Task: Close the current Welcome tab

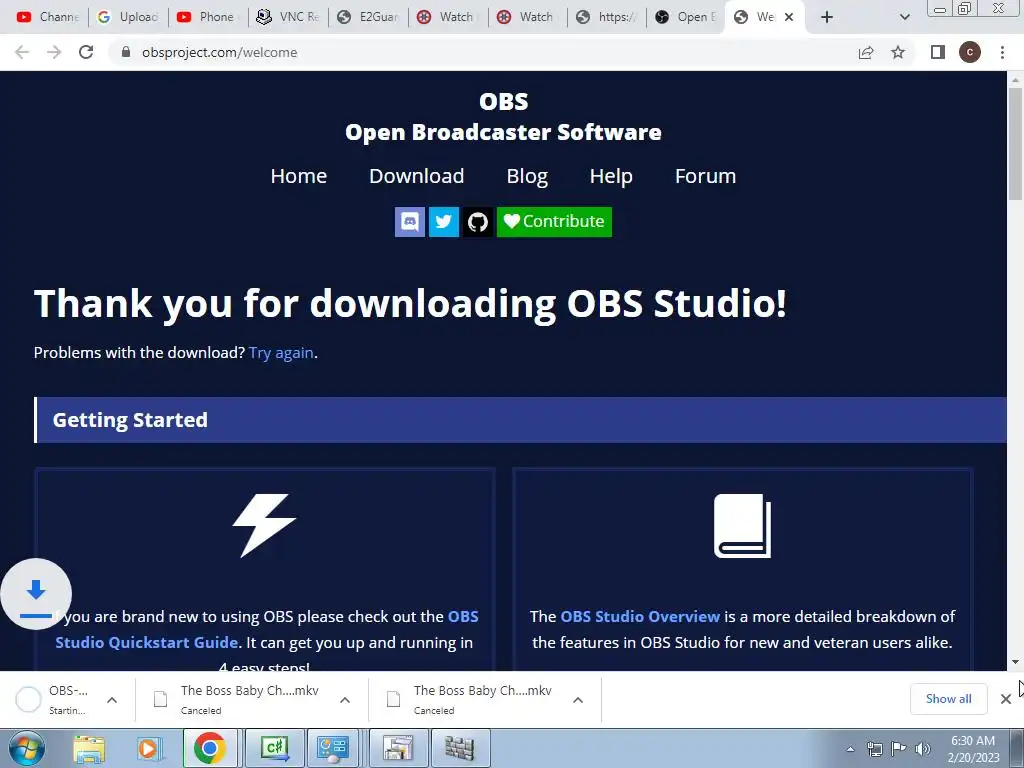Action: point(789,17)
